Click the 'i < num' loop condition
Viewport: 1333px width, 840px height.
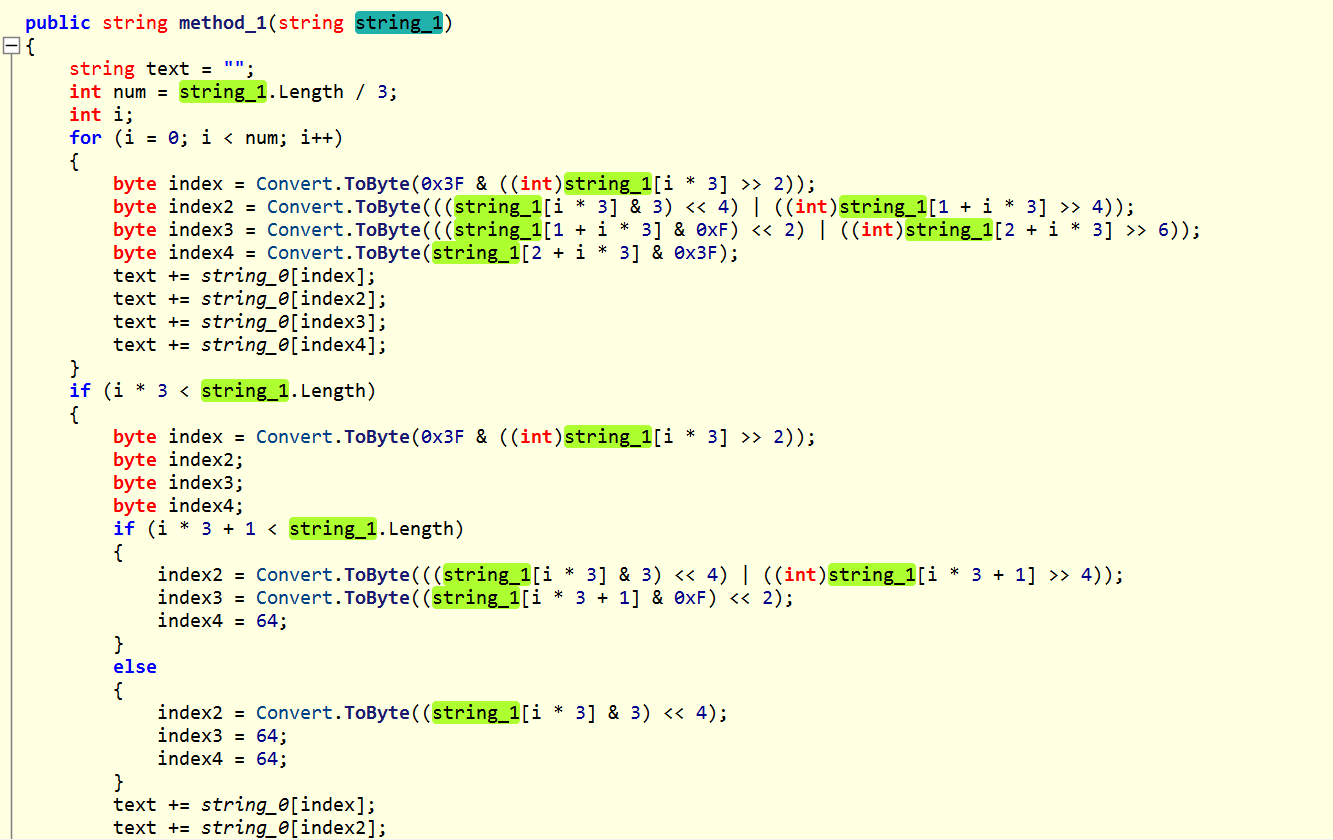[240, 138]
